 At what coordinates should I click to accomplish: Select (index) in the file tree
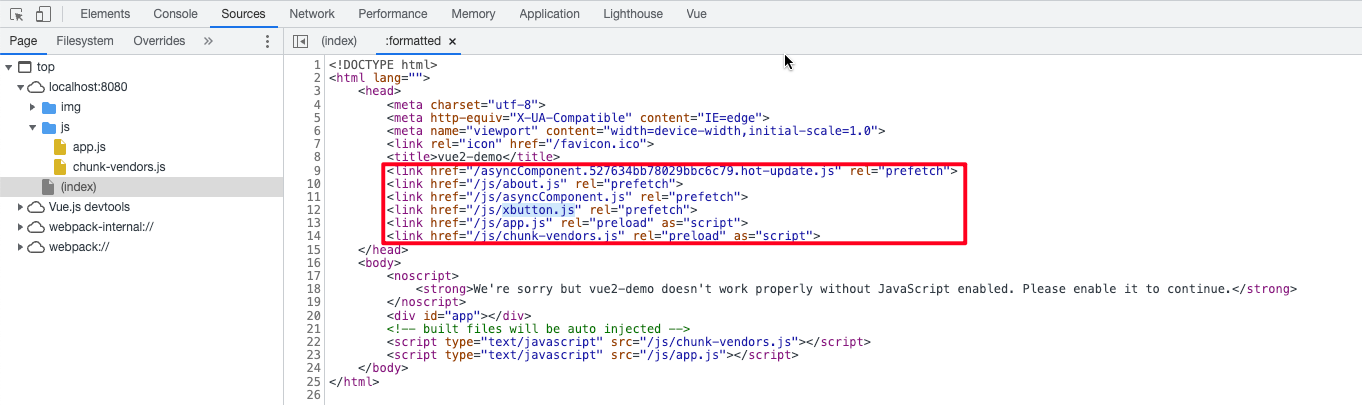77,187
